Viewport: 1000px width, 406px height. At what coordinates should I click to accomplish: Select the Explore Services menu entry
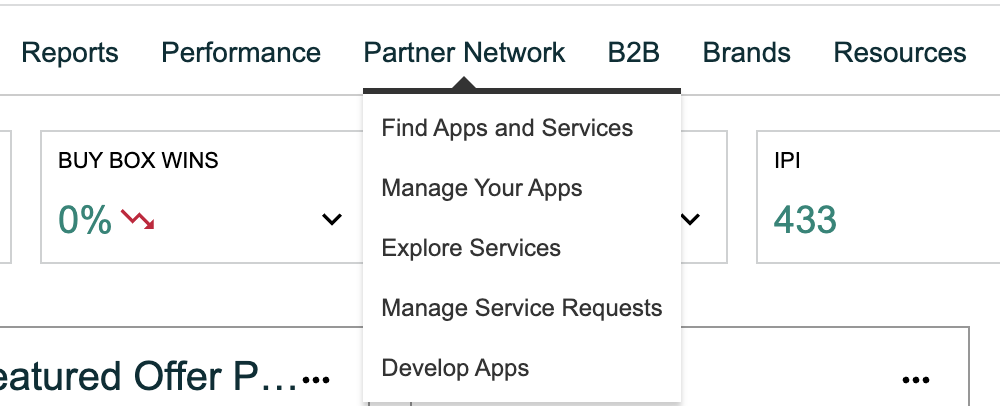471,248
